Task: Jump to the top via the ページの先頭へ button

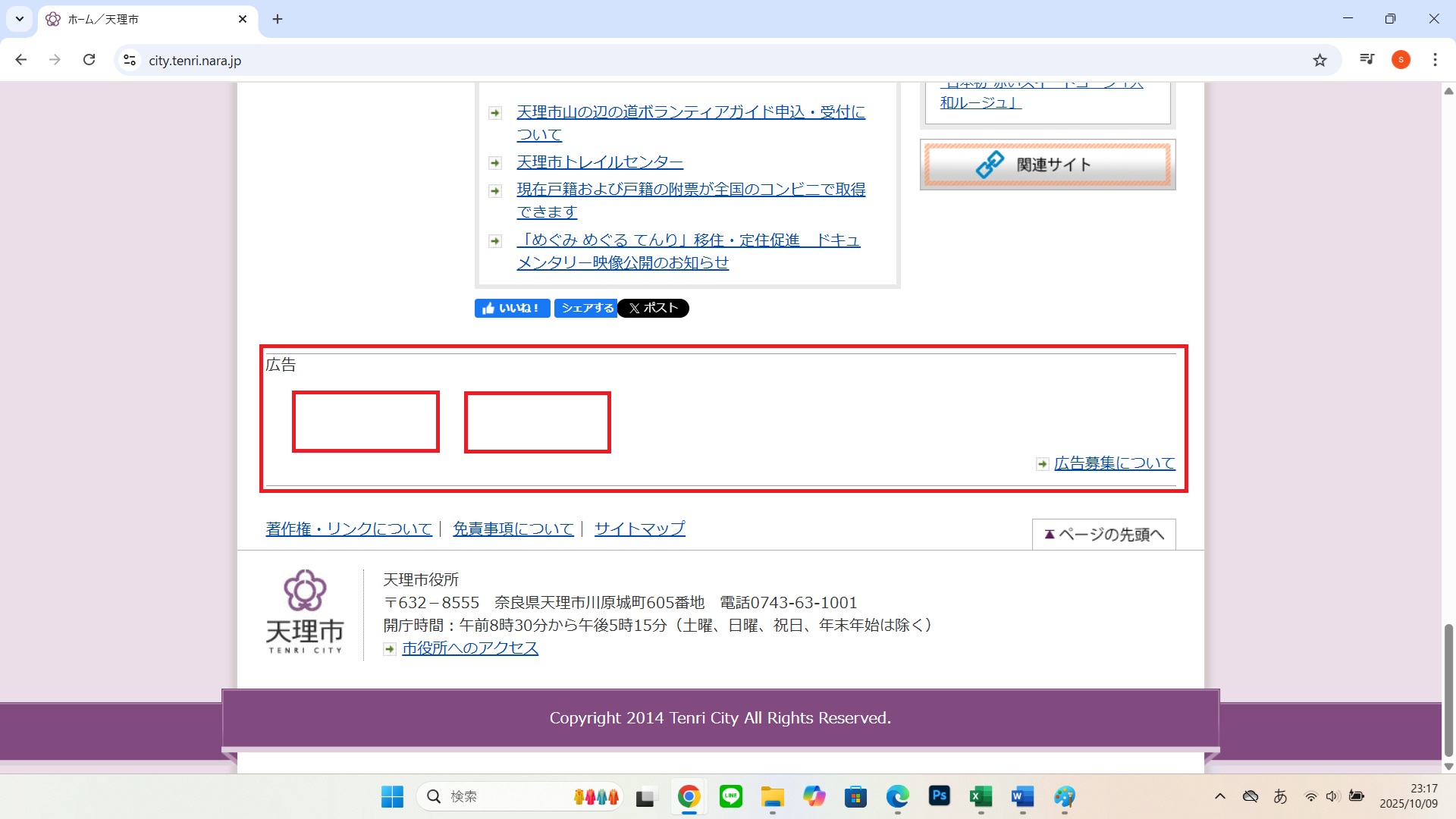Action: 1103,535
